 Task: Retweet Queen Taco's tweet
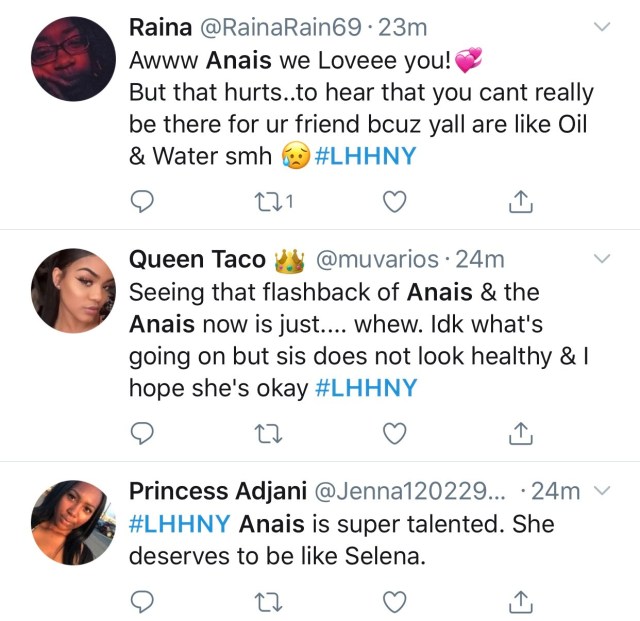pos(266,432)
